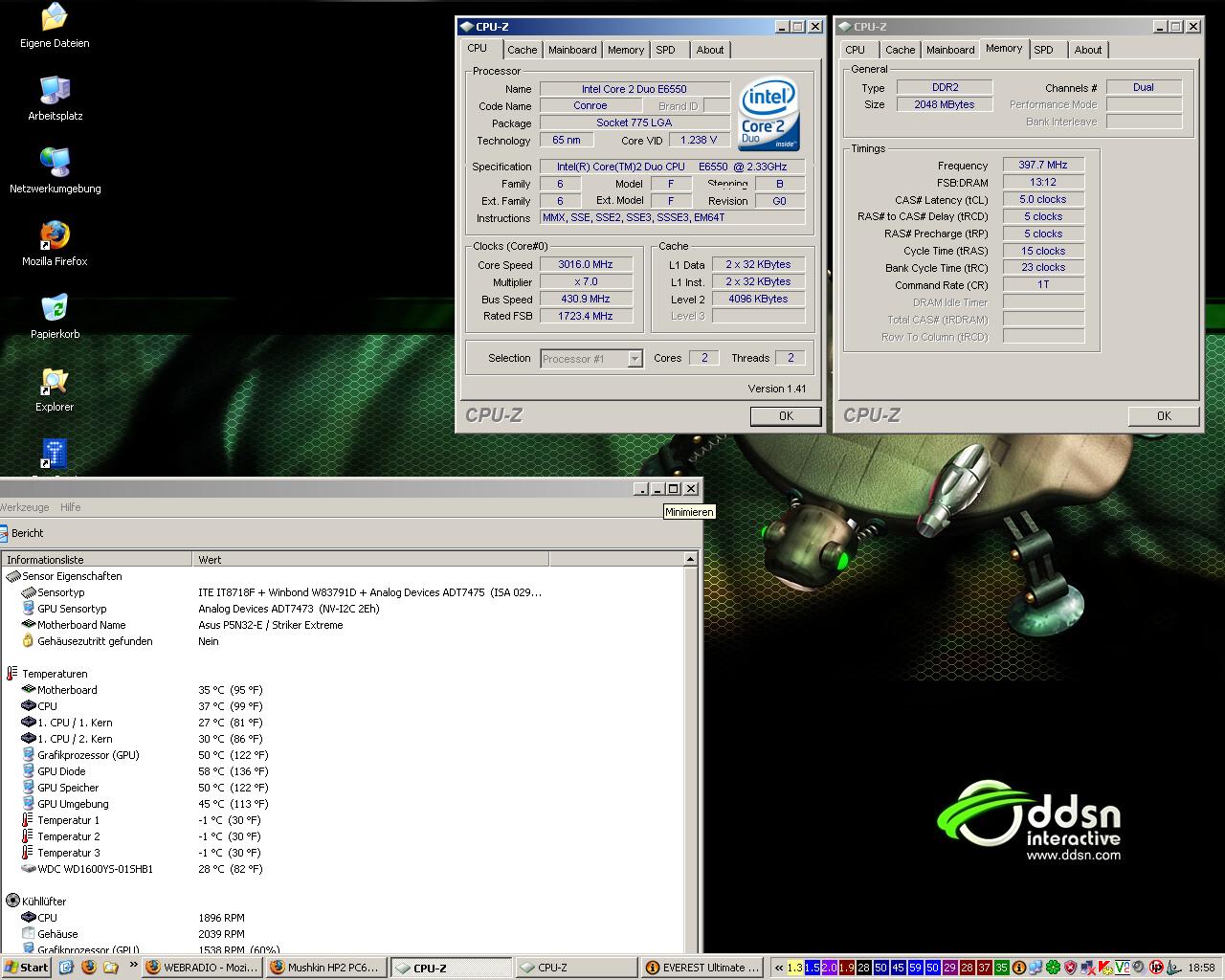Click the taskbar clock showing 18:58

tap(1201, 968)
